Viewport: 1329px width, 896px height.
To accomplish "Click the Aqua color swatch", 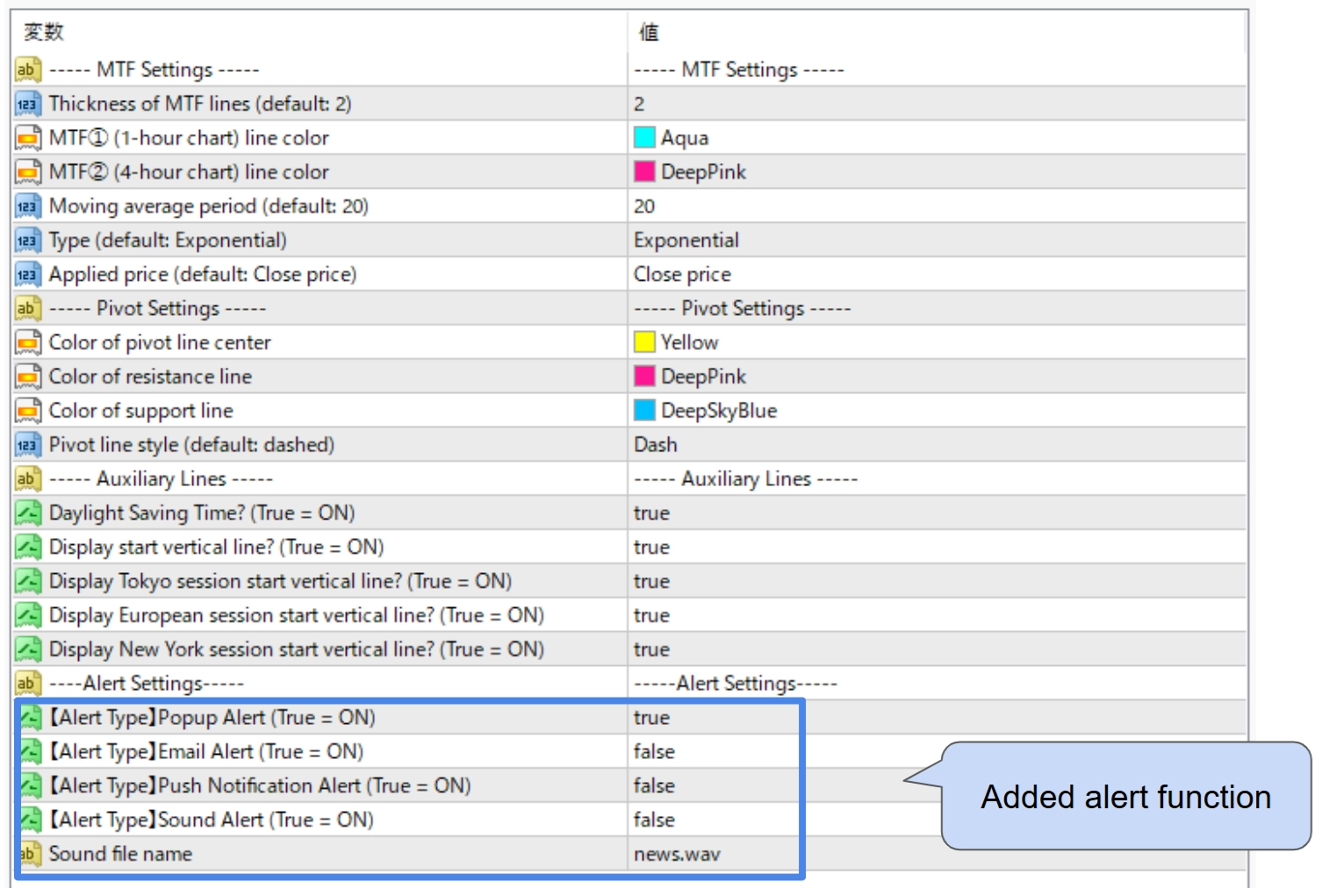I will coord(644,138).
